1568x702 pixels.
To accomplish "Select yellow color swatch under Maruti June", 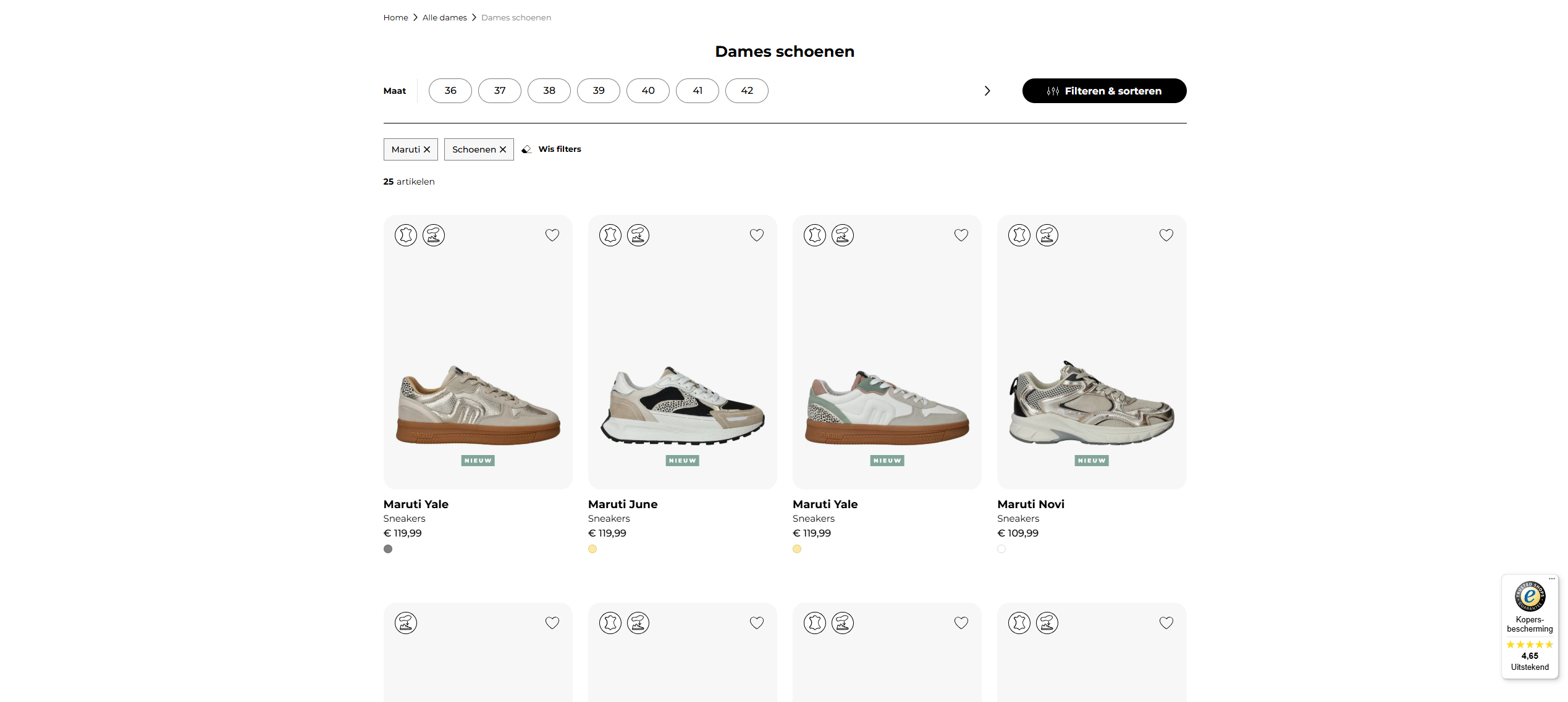I will point(592,549).
